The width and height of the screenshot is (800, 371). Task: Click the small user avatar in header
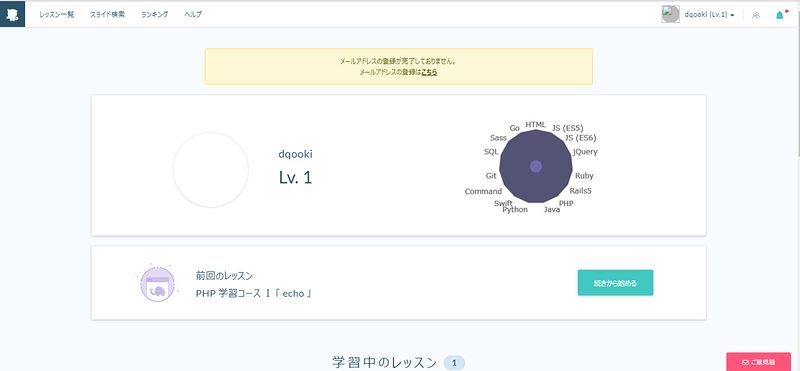point(670,14)
